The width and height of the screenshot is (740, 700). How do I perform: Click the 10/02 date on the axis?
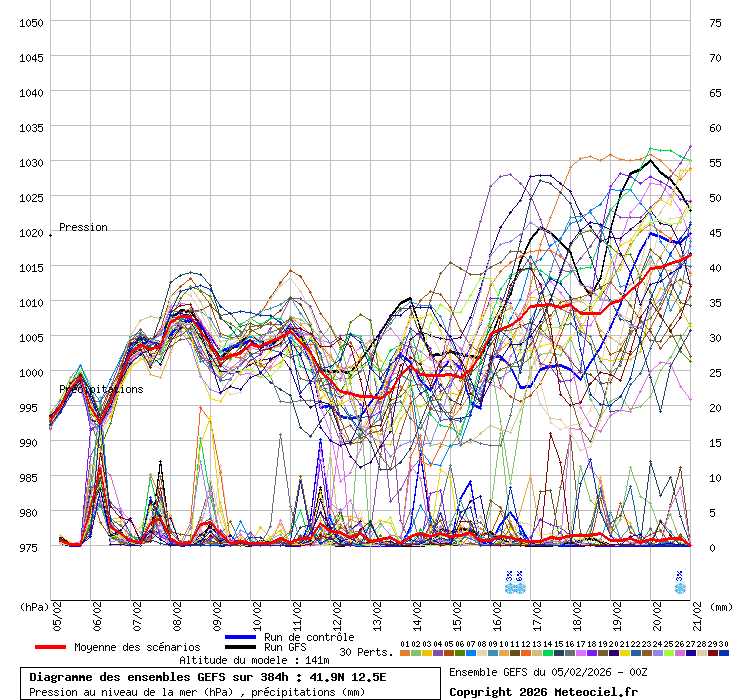click(x=257, y=612)
